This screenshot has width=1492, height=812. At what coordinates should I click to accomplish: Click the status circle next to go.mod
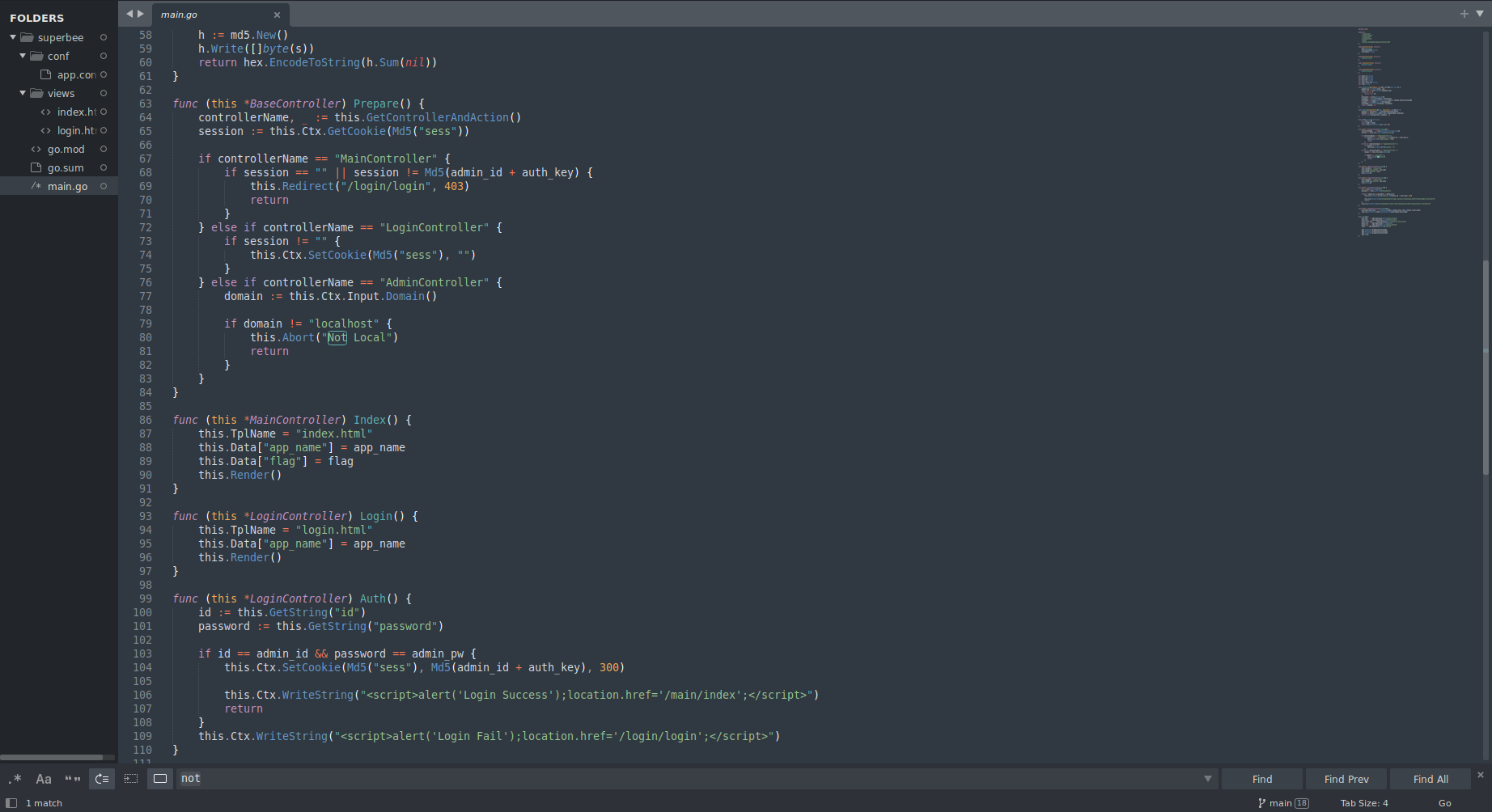pyautogui.click(x=104, y=149)
